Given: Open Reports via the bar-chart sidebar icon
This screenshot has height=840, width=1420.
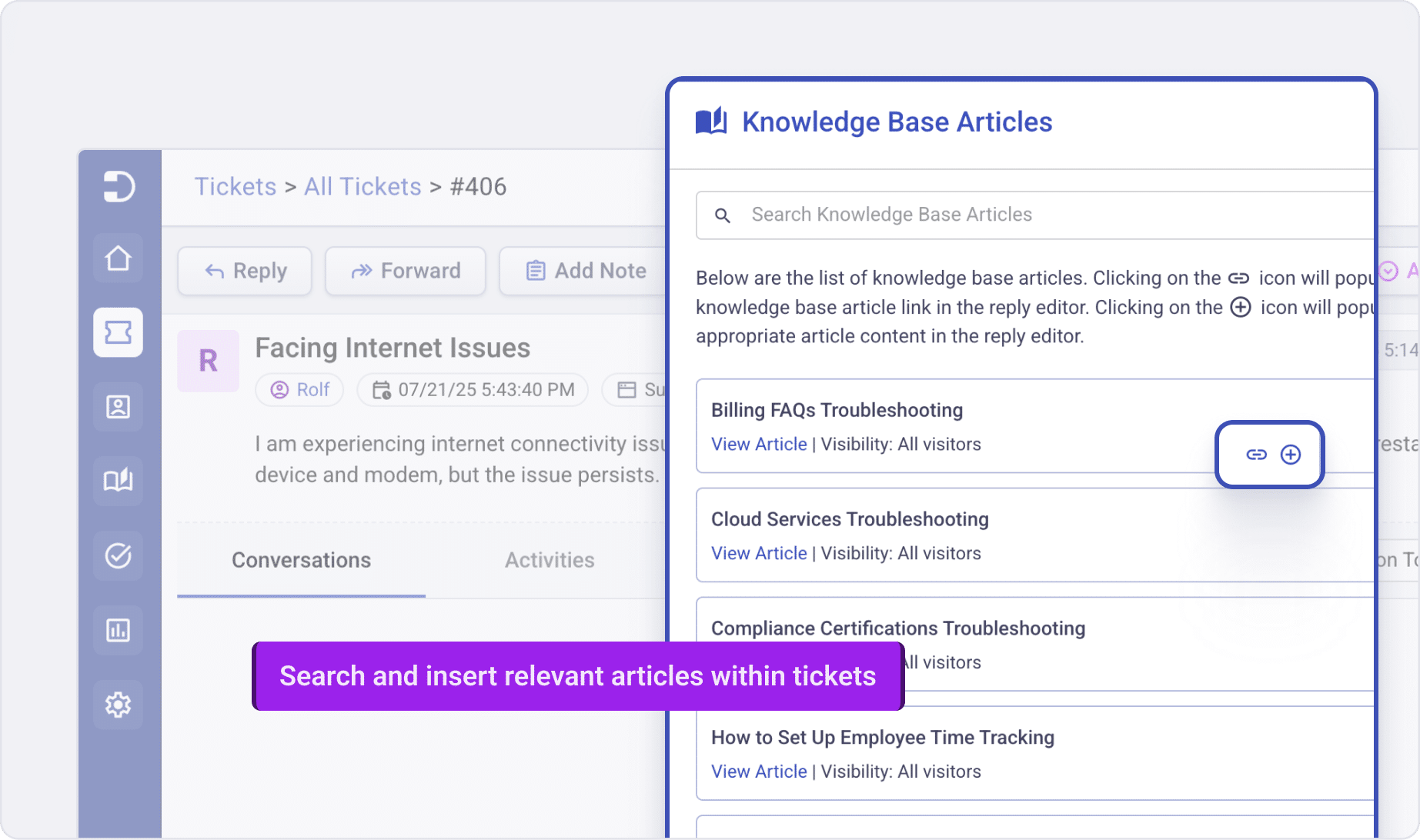Looking at the screenshot, I should [x=118, y=630].
